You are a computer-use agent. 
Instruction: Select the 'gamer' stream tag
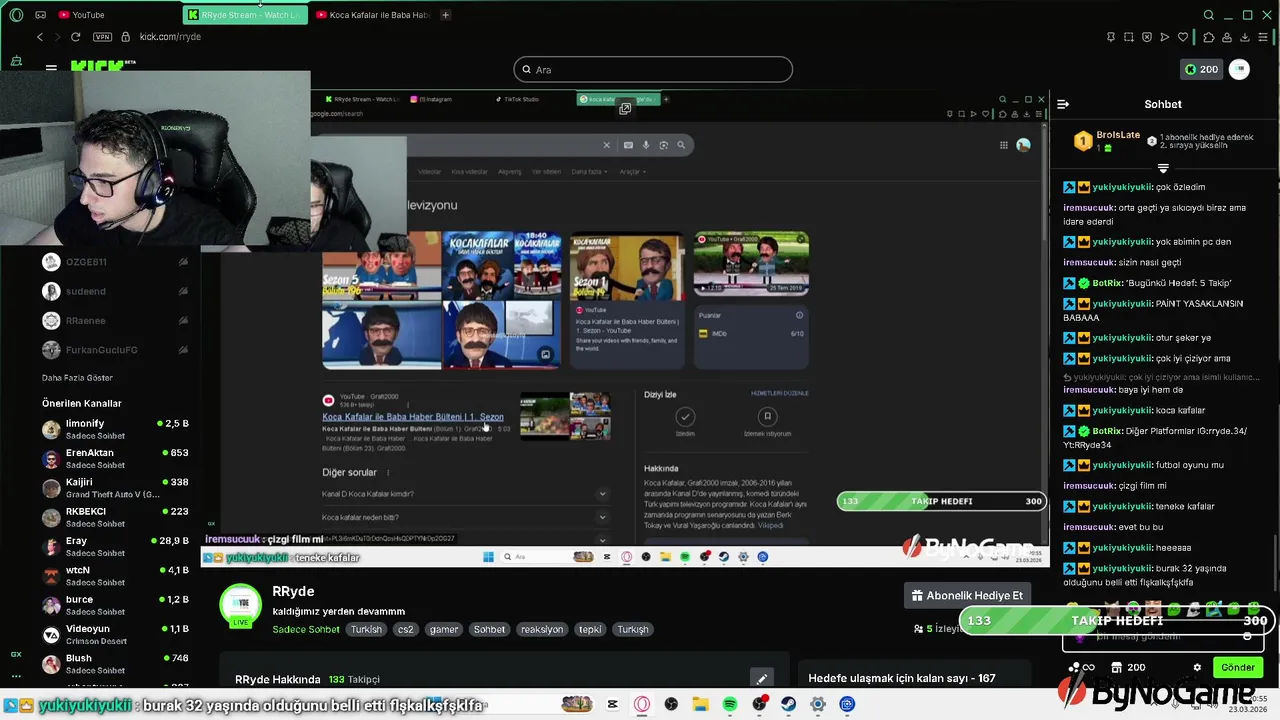[x=444, y=629]
